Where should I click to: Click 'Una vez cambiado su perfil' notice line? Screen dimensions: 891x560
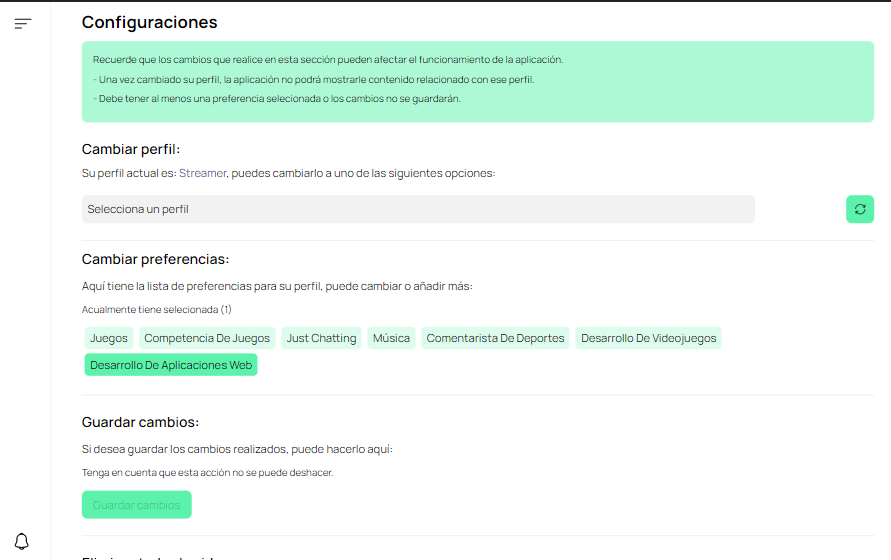tap(314, 80)
